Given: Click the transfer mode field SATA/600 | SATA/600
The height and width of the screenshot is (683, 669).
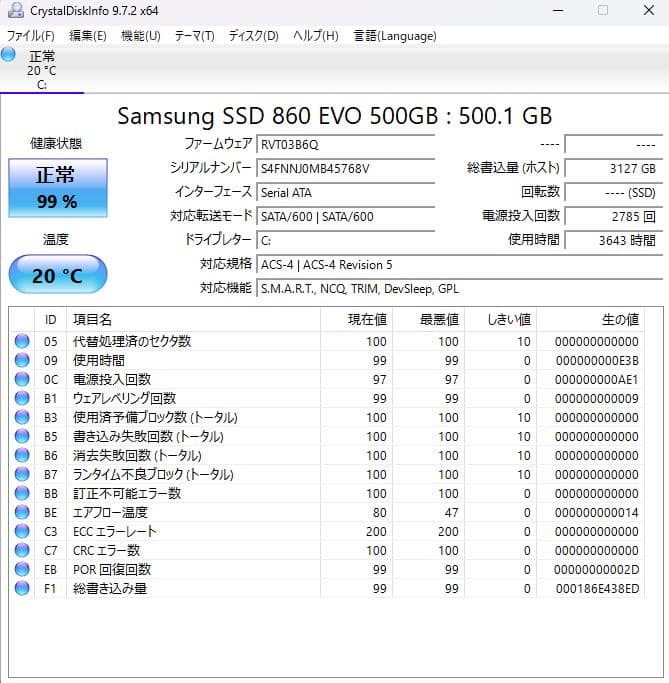Looking at the screenshot, I should (x=346, y=216).
